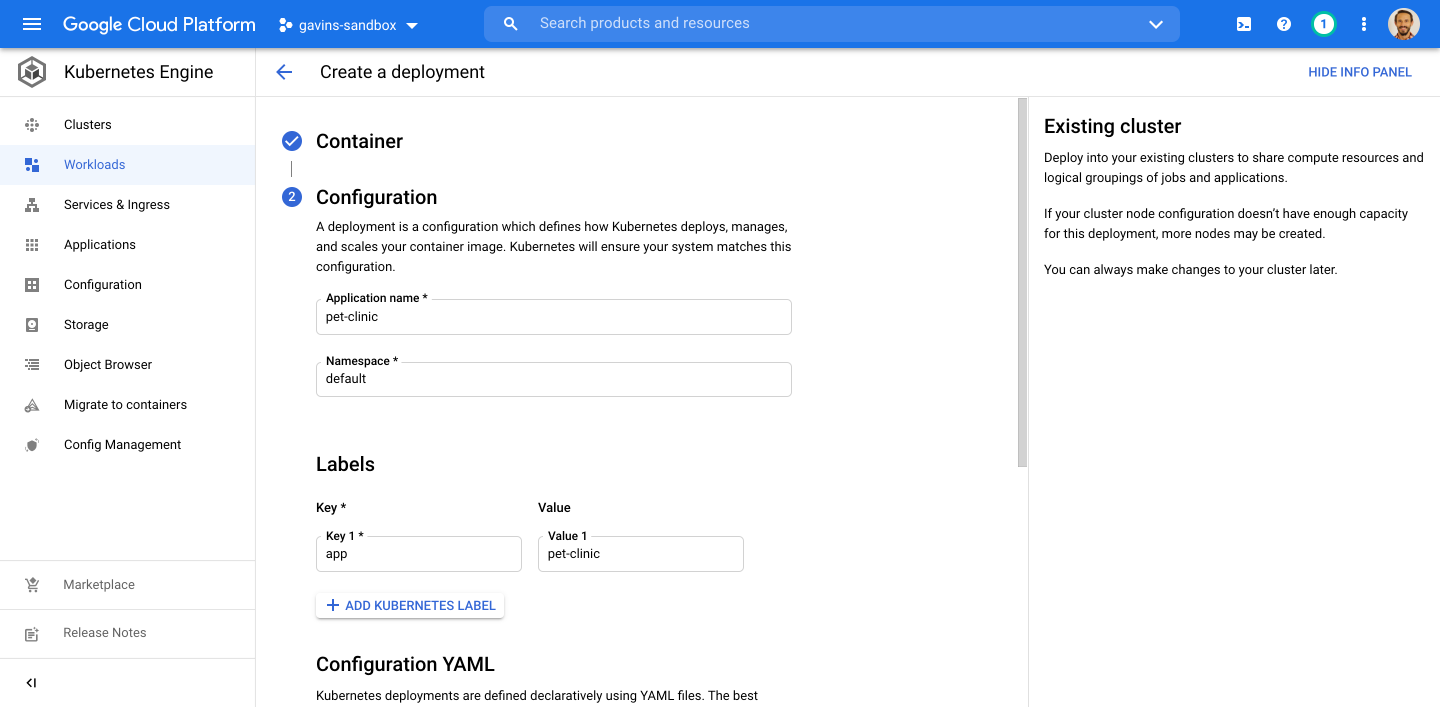Collapse the sidebar navigation panel
Image resolution: width=1440 pixels, height=707 pixels.
click(x=30, y=682)
